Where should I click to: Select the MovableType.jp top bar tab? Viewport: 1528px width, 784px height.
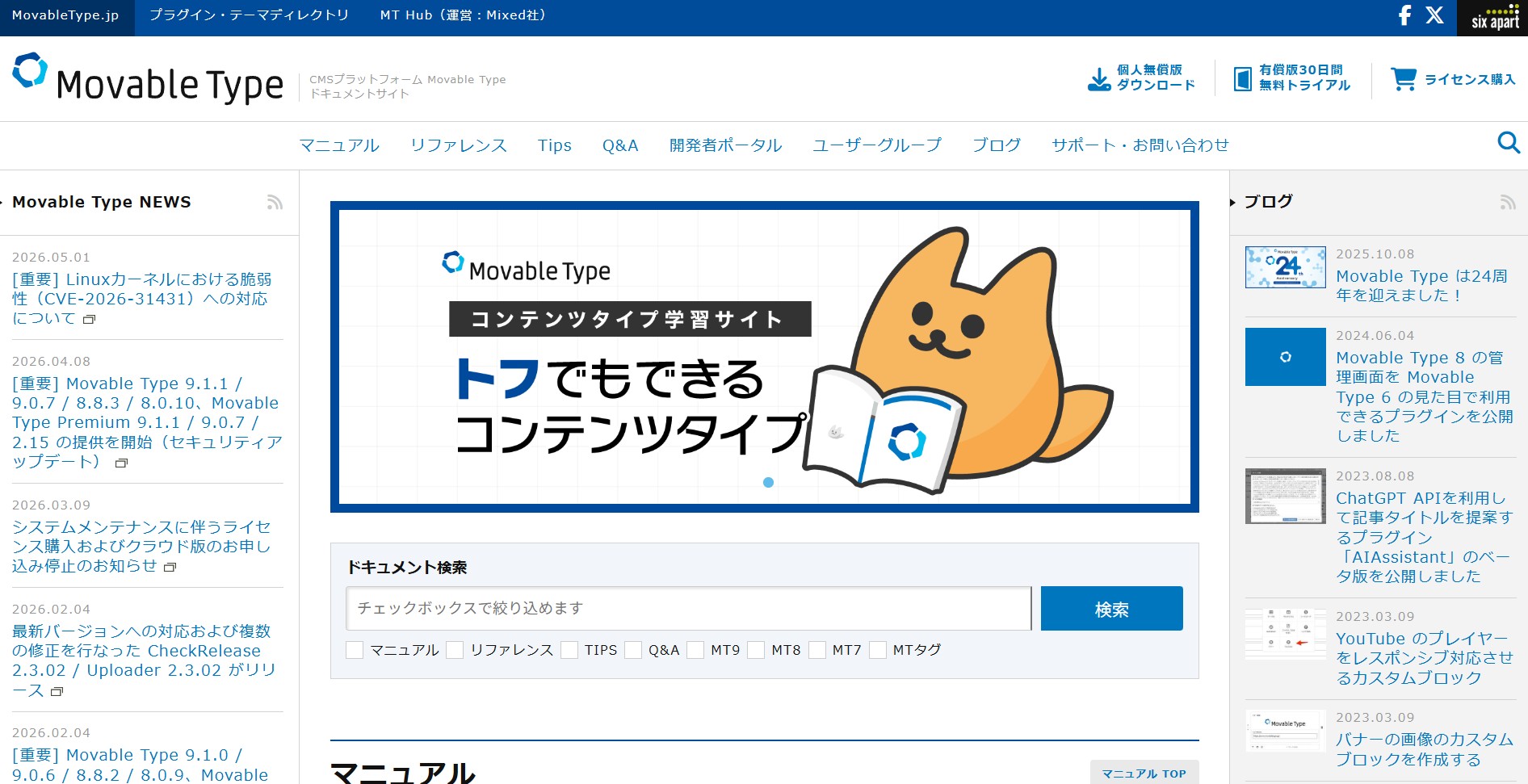coord(66,16)
